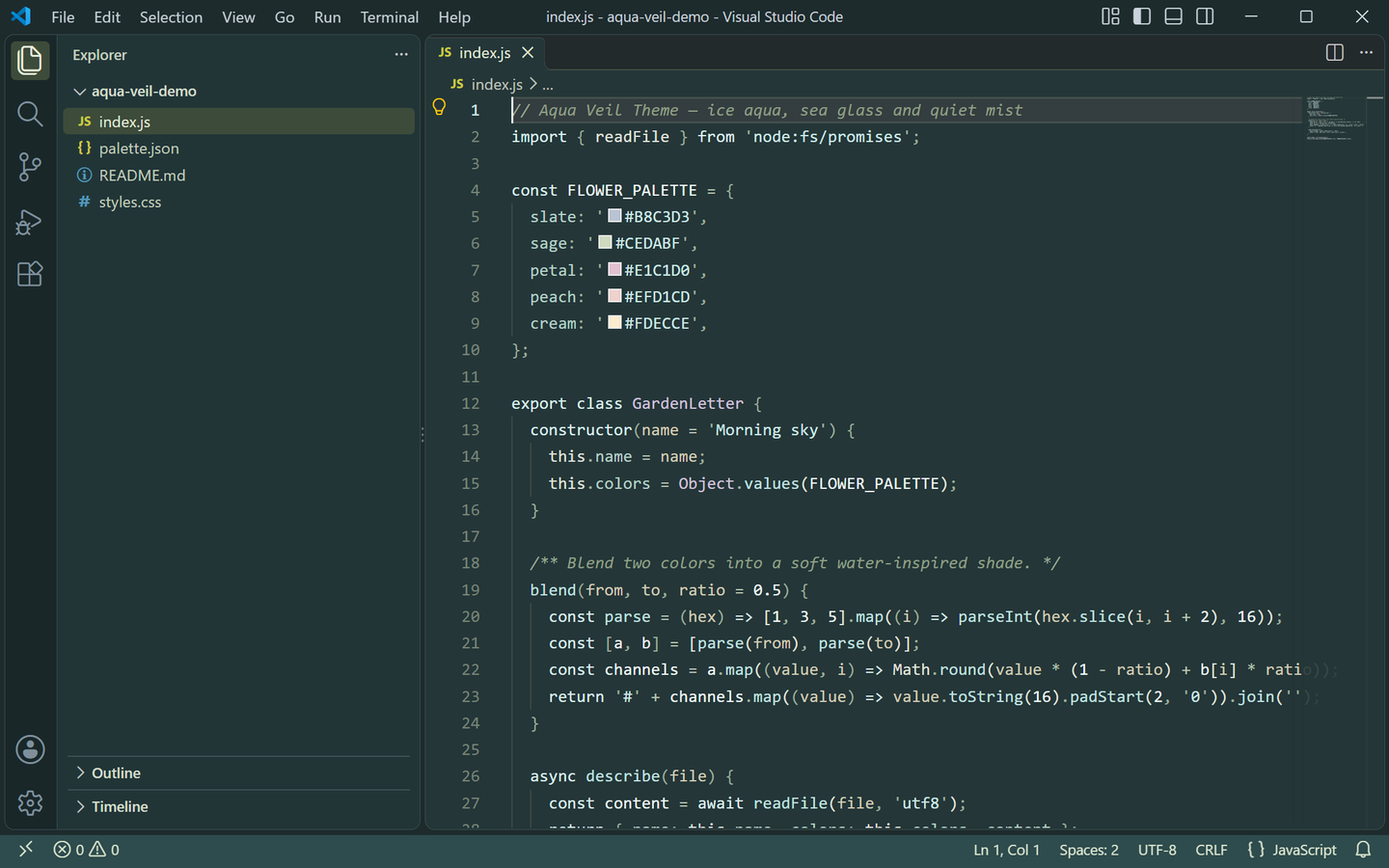Open the Extensions view
Viewport: 1389px width, 868px height.
click(30, 274)
